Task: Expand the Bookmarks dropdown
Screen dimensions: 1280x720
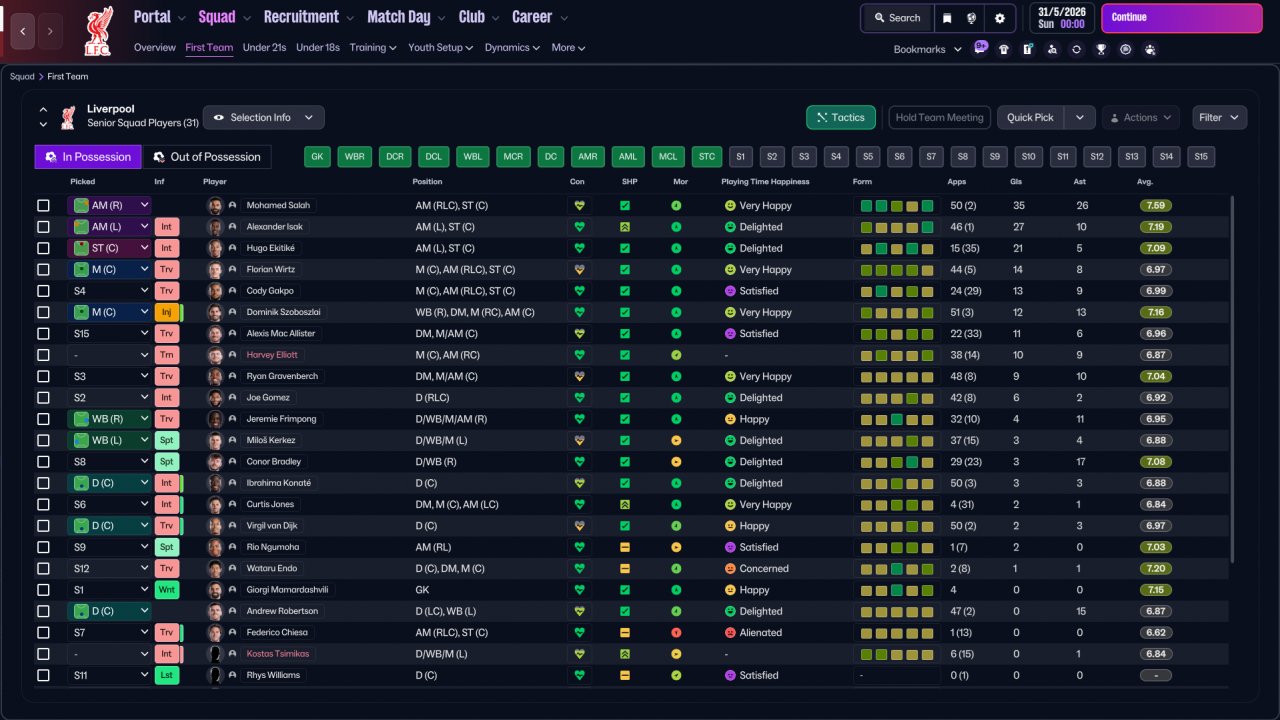Action: [927, 49]
